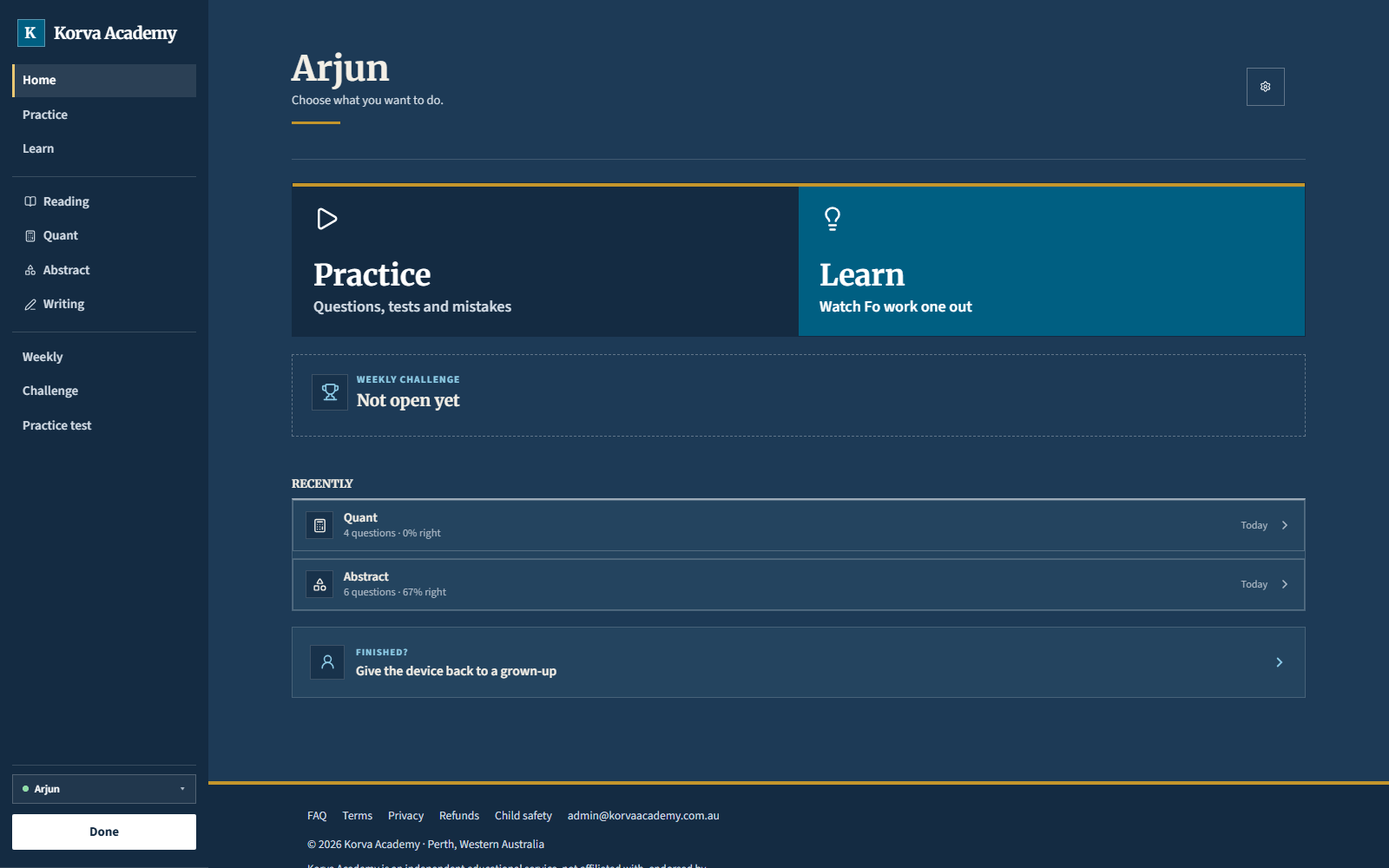Click the admin@korvaacademy.com.au email link

(643, 816)
